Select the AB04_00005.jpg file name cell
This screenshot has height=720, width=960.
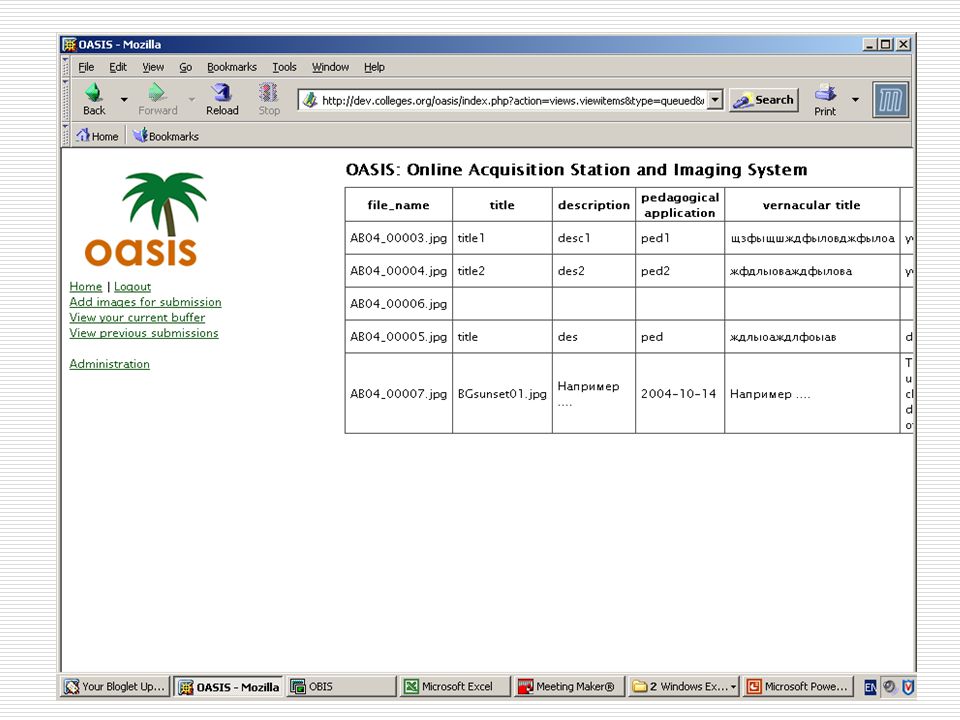click(x=399, y=337)
